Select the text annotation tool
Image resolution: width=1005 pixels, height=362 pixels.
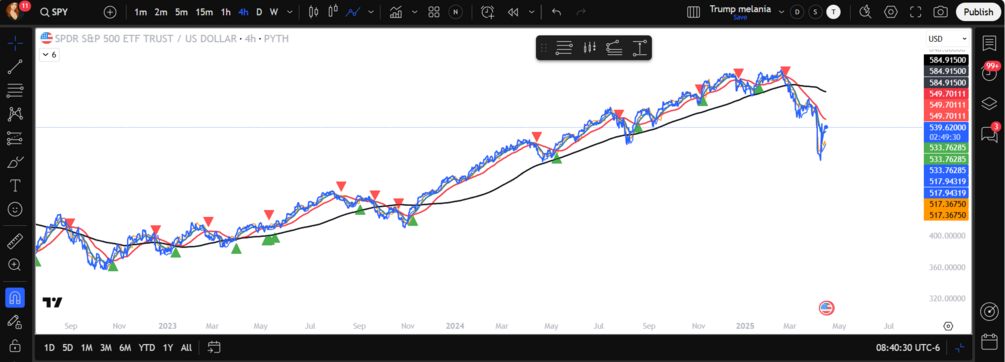point(15,186)
